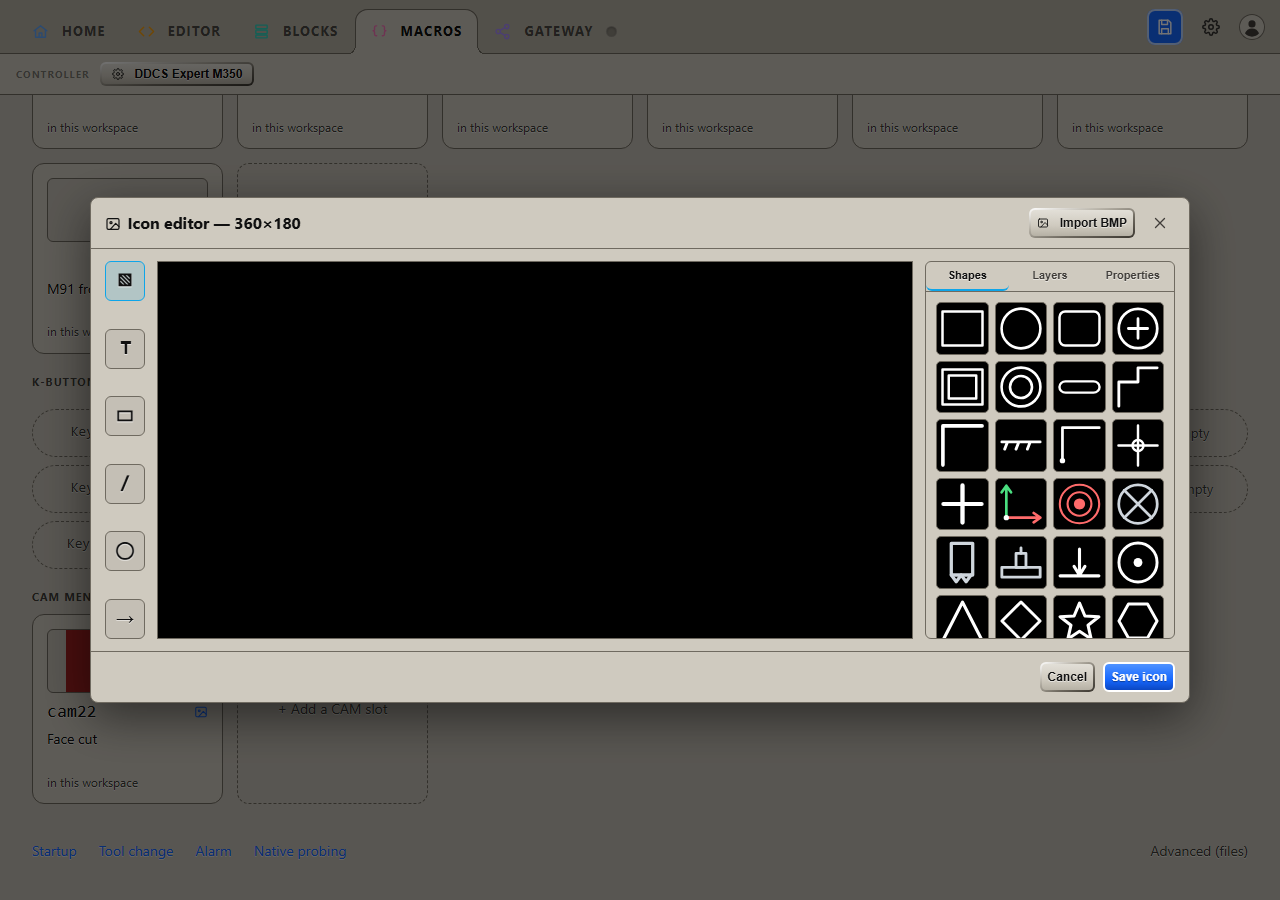The image size is (1280, 900).
Task: Open the user account icon
Action: 1252,28
